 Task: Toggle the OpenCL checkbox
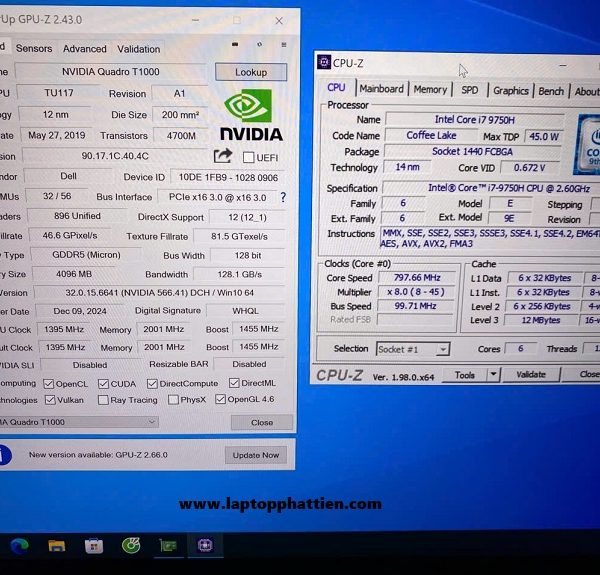click(x=49, y=384)
